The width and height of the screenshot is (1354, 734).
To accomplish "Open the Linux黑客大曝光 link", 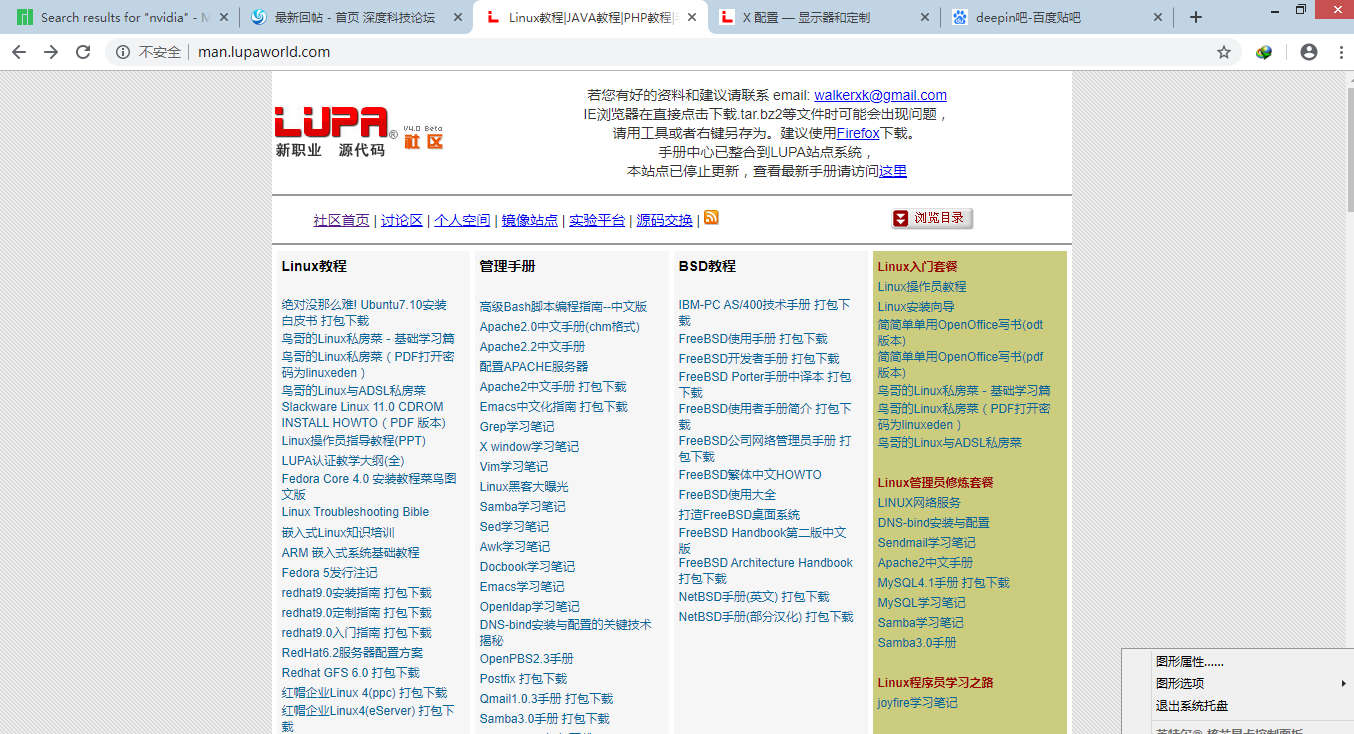I will pyautogui.click(x=524, y=487).
